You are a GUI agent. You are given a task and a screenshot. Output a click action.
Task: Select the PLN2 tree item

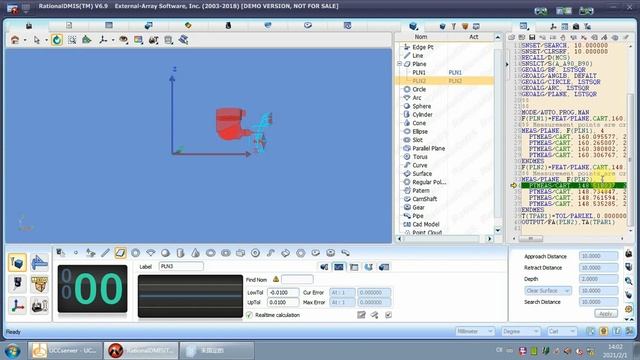419,81
